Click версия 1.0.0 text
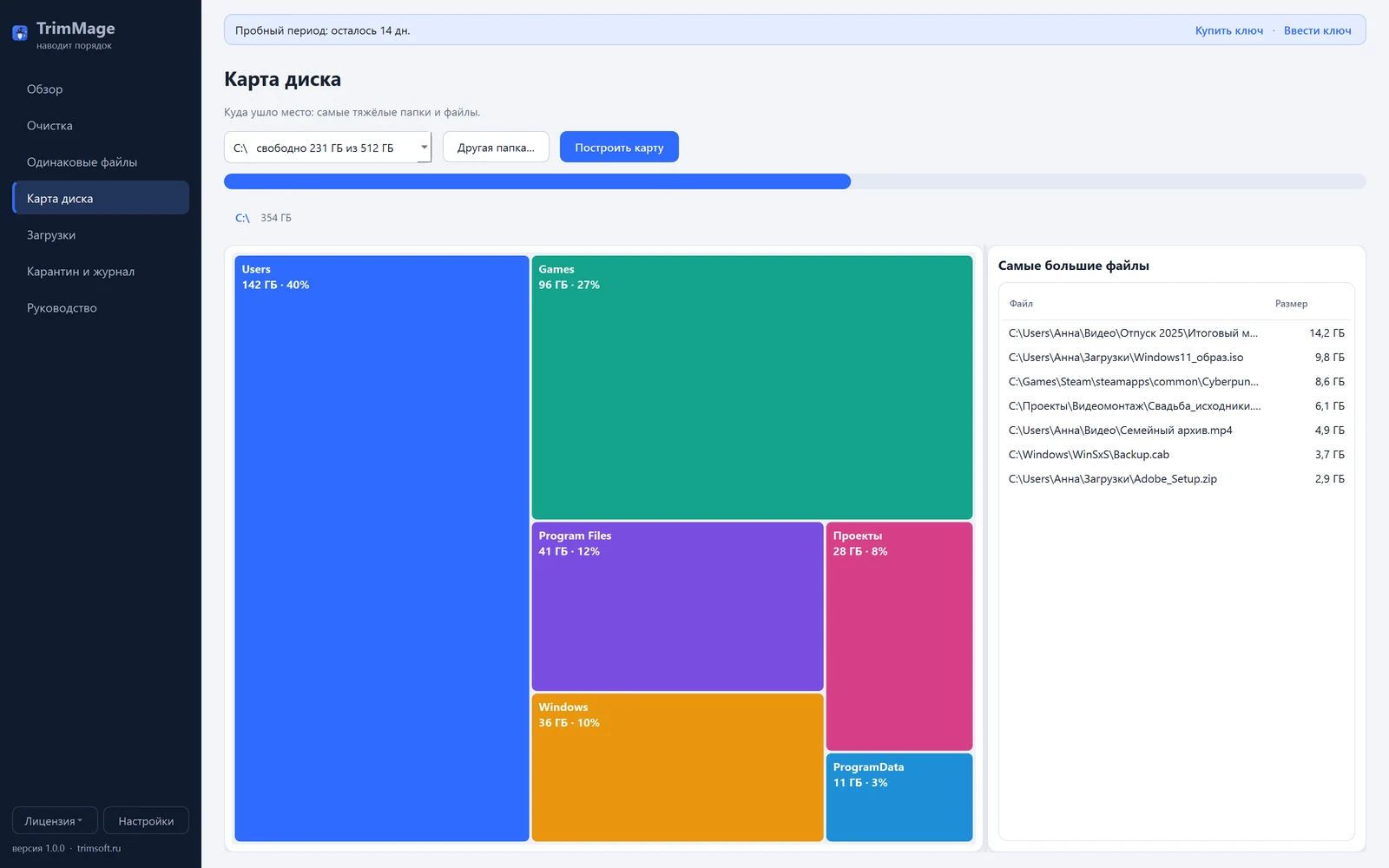The height and width of the screenshot is (868, 1389). click(38, 848)
